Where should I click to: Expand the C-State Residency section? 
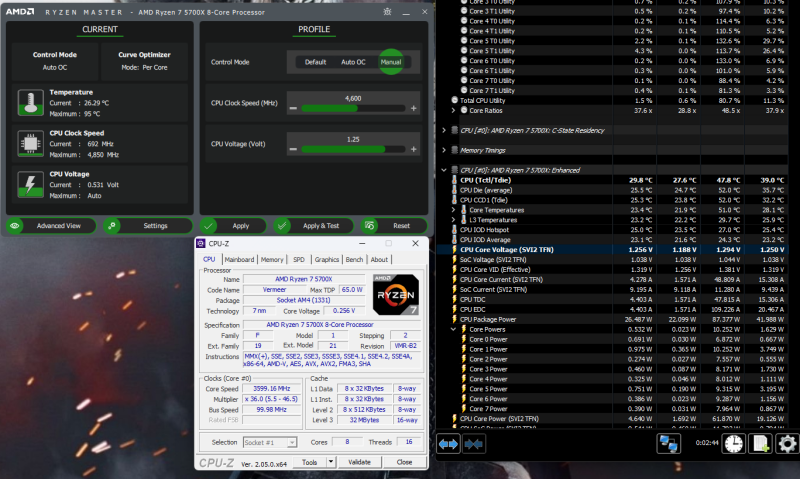coord(444,130)
